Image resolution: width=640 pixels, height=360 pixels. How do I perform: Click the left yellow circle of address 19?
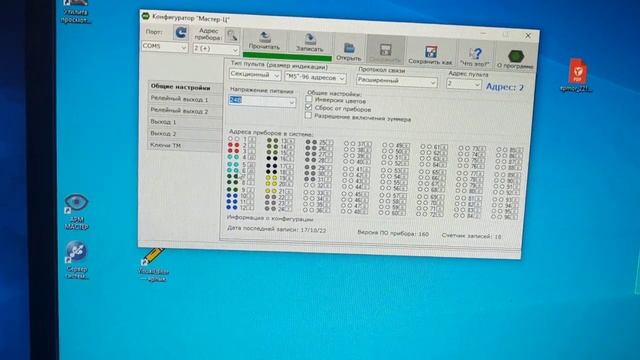point(268,178)
